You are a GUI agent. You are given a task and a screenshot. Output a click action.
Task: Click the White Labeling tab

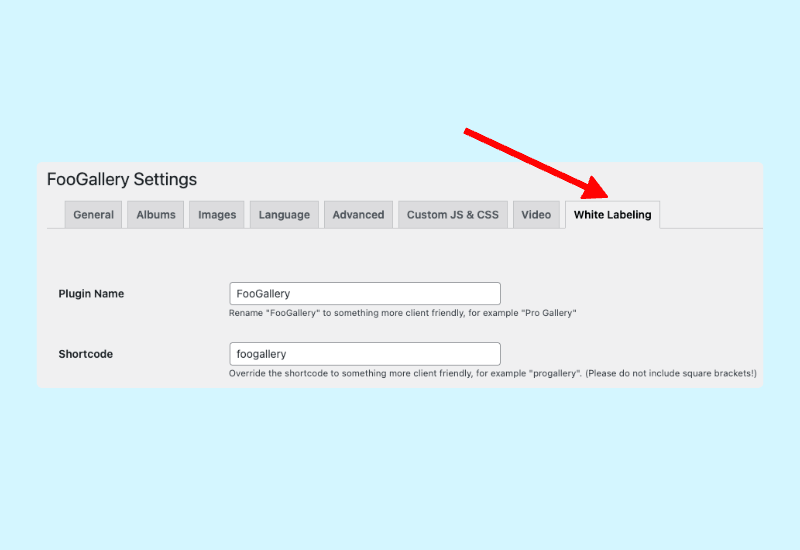tap(612, 215)
